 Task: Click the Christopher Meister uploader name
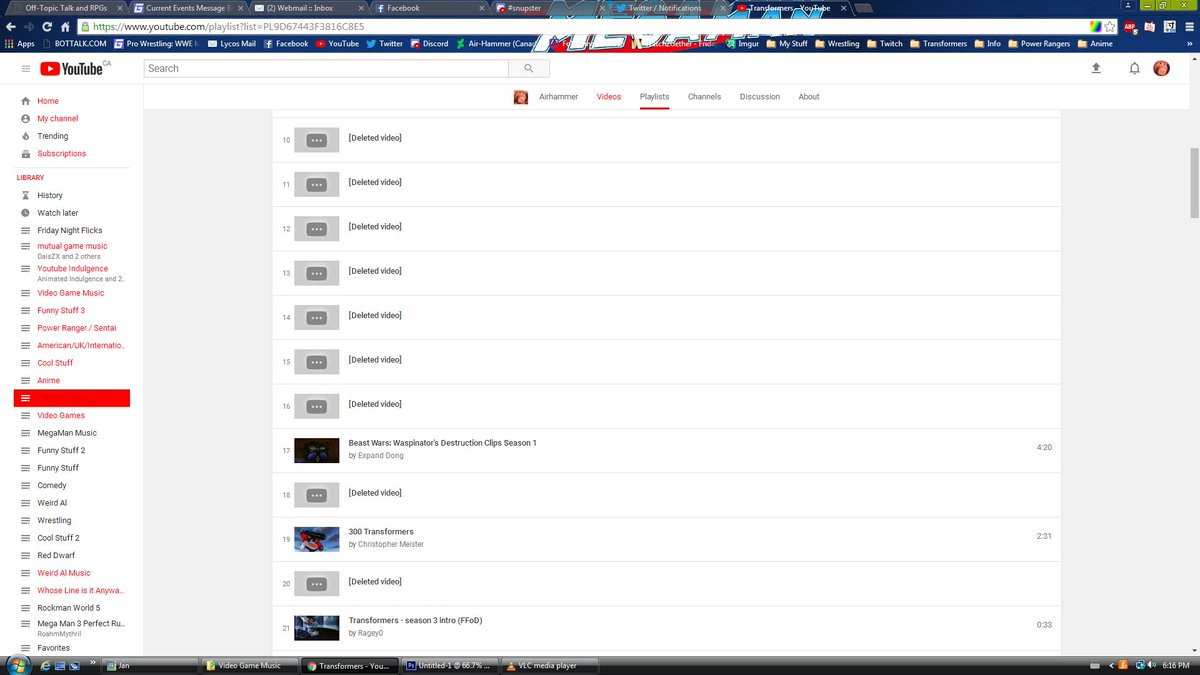click(391, 545)
